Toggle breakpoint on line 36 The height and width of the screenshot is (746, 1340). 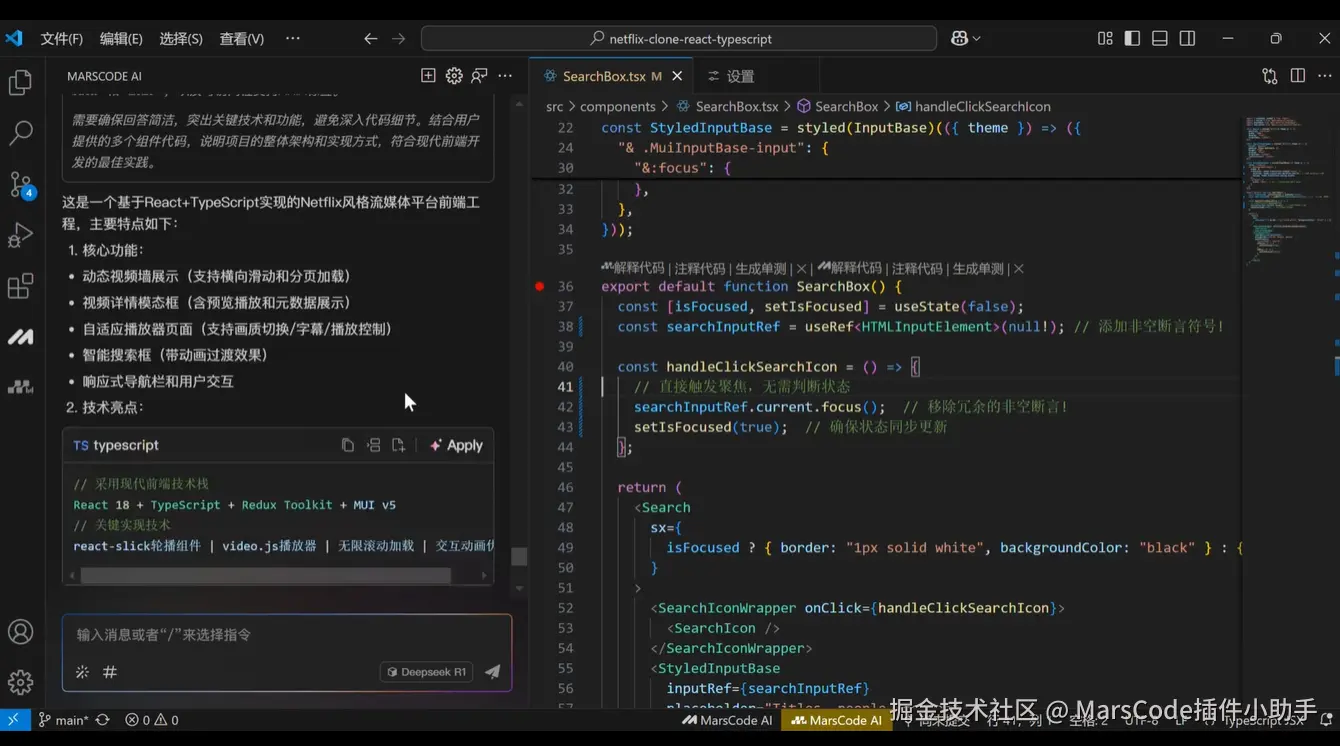click(x=540, y=287)
